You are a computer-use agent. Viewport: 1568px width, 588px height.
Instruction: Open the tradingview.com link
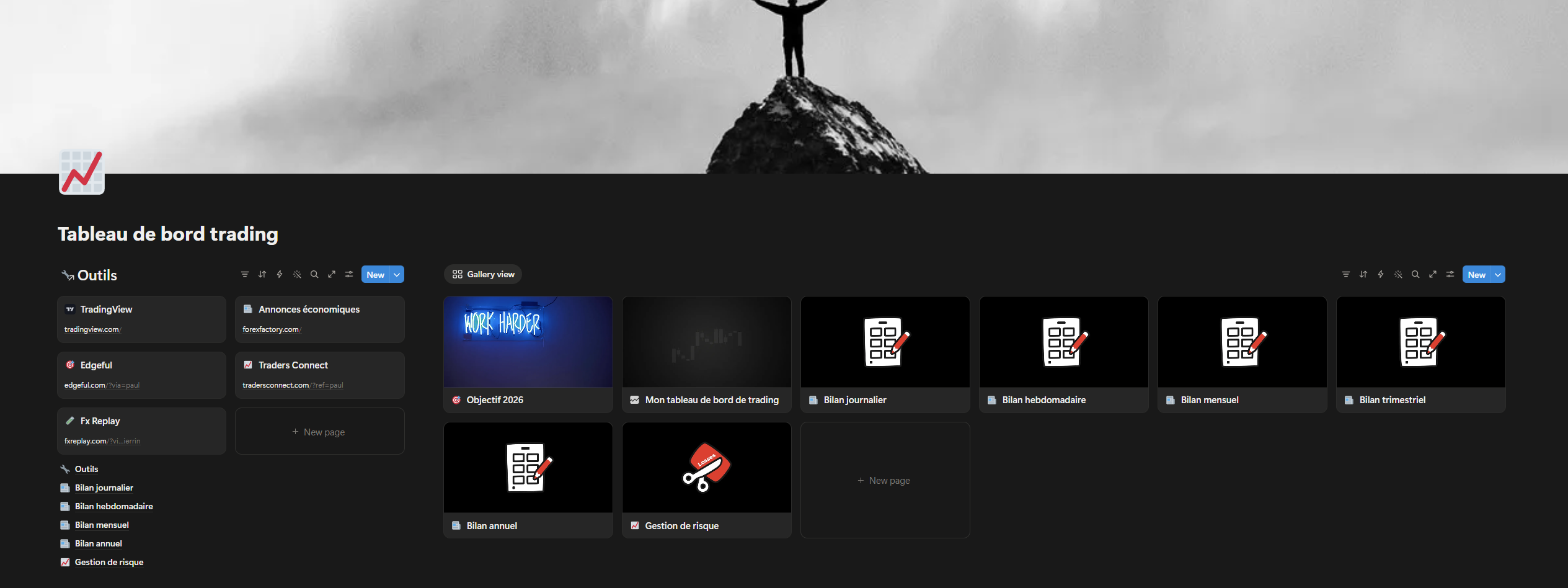click(92, 329)
